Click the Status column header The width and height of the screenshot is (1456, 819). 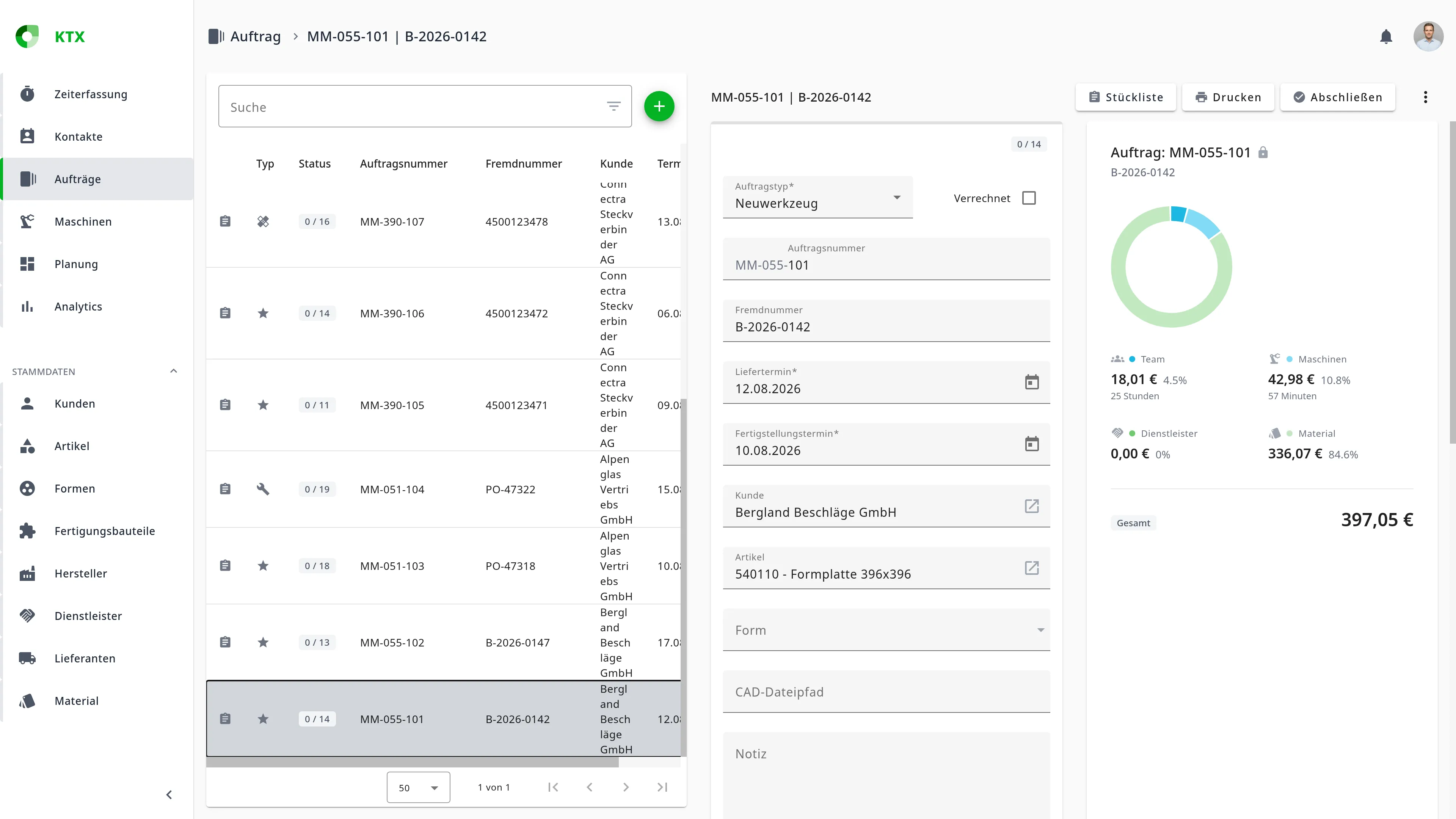click(315, 164)
